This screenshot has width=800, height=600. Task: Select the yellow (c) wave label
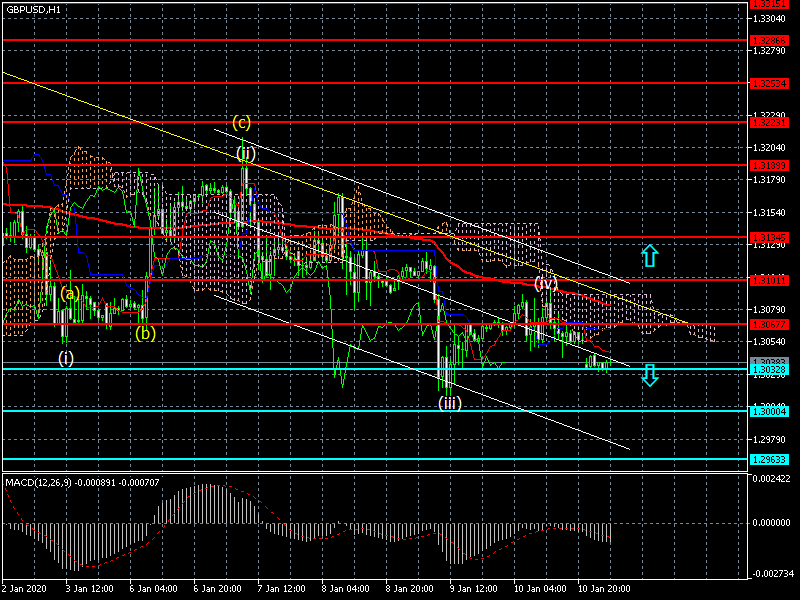(x=241, y=122)
